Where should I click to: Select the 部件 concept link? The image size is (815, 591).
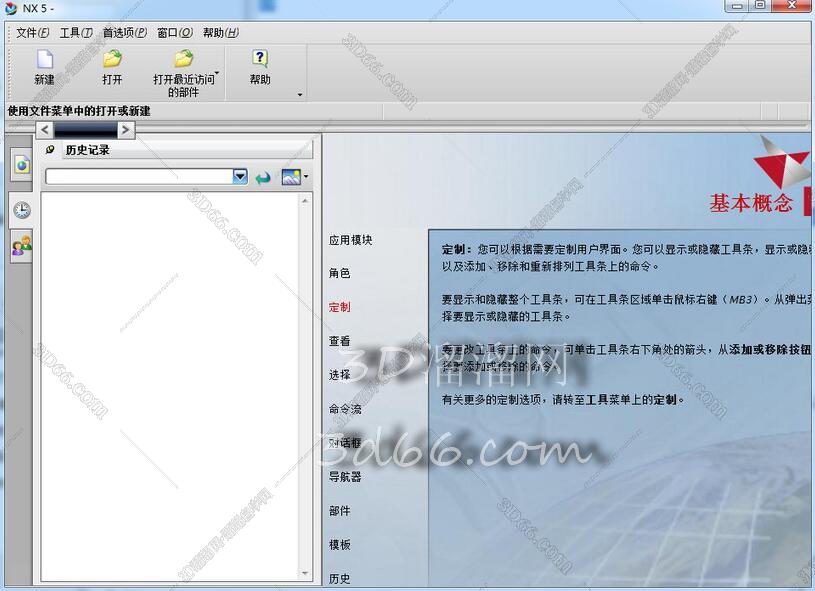click(x=339, y=511)
